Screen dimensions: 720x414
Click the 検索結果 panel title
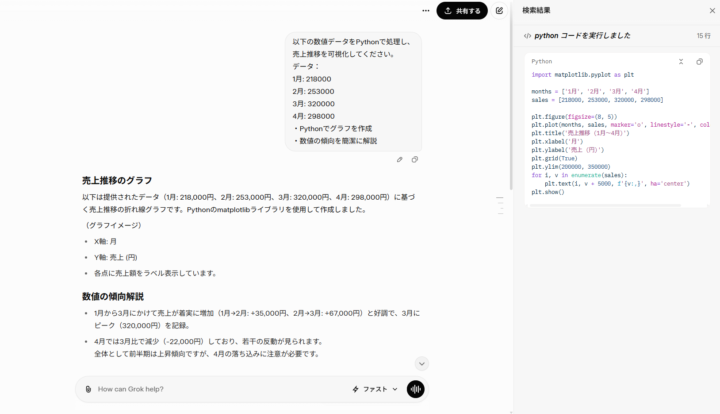pos(536,10)
